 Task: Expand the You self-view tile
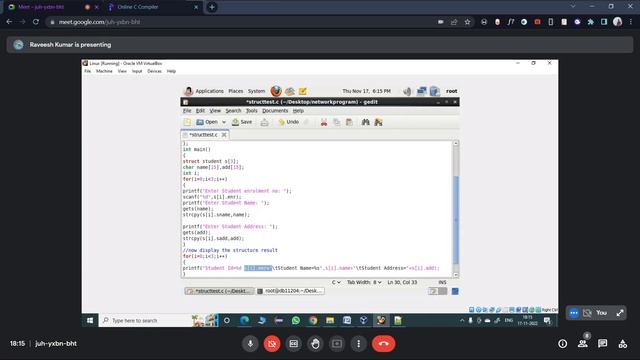click(x=620, y=313)
